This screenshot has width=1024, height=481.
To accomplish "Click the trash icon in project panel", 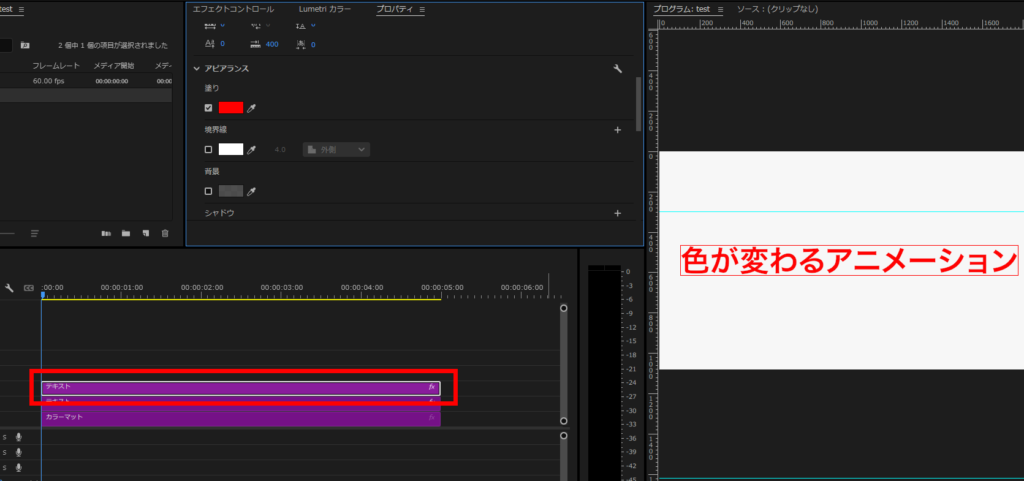I will [x=165, y=233].
